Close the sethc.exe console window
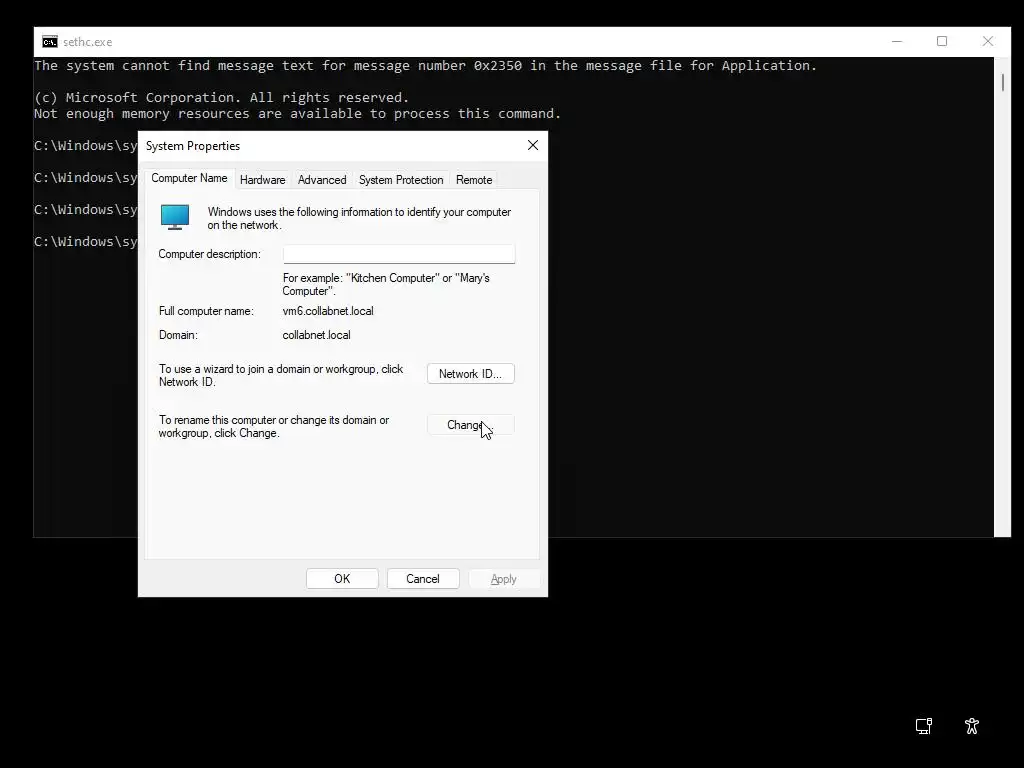The image size is (1024, 768). click(x=987, y=41)
